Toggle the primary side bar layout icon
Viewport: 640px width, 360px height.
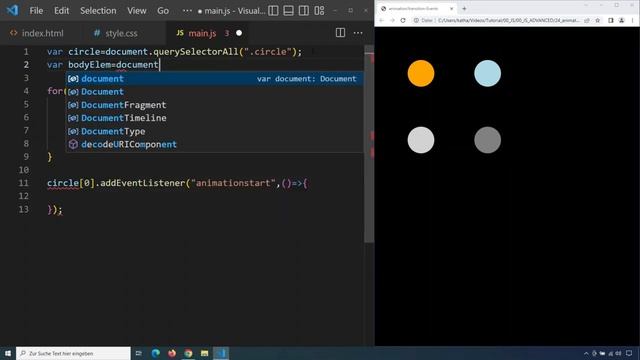[x=273, y=11]
